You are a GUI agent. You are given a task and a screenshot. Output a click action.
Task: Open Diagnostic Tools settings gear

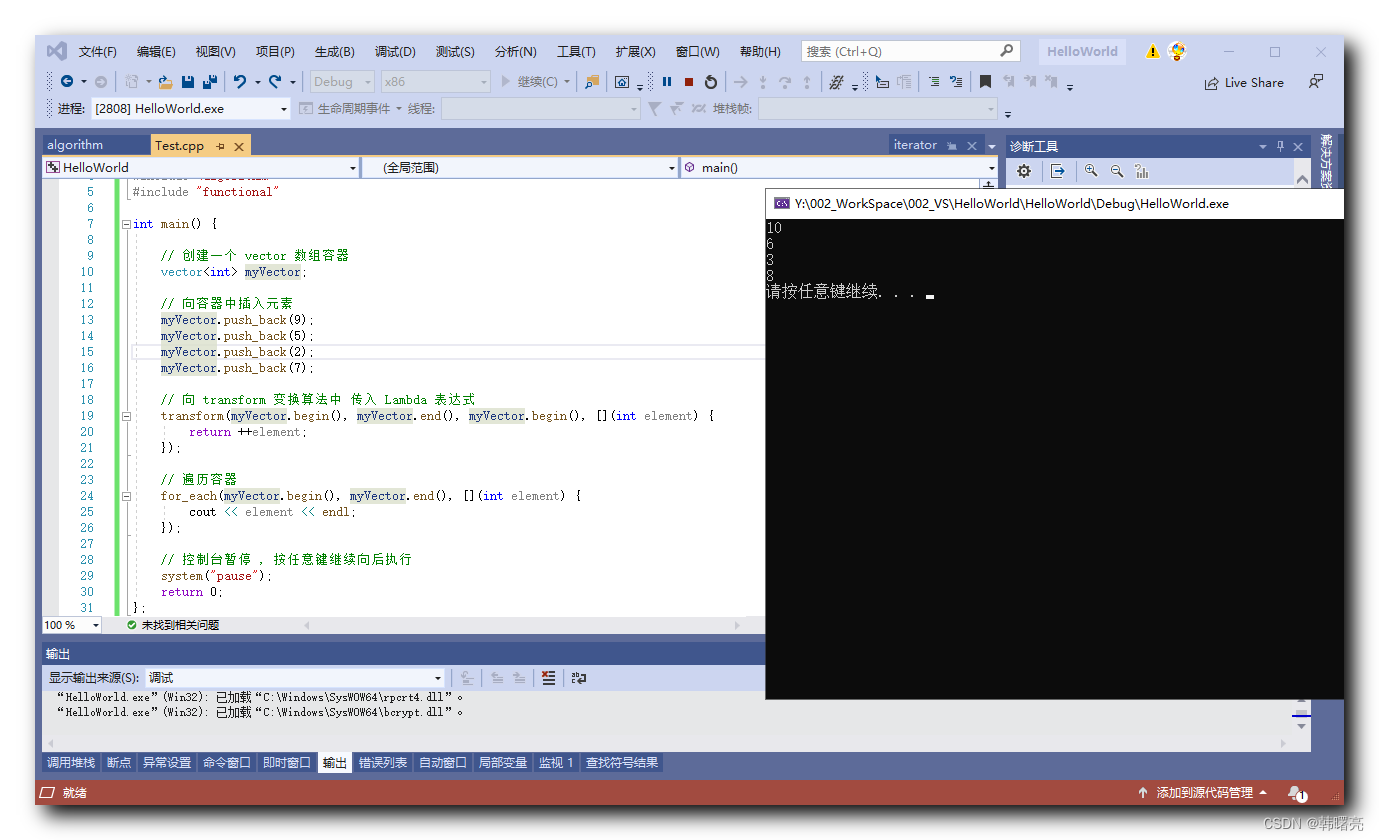click(1024, 171)
